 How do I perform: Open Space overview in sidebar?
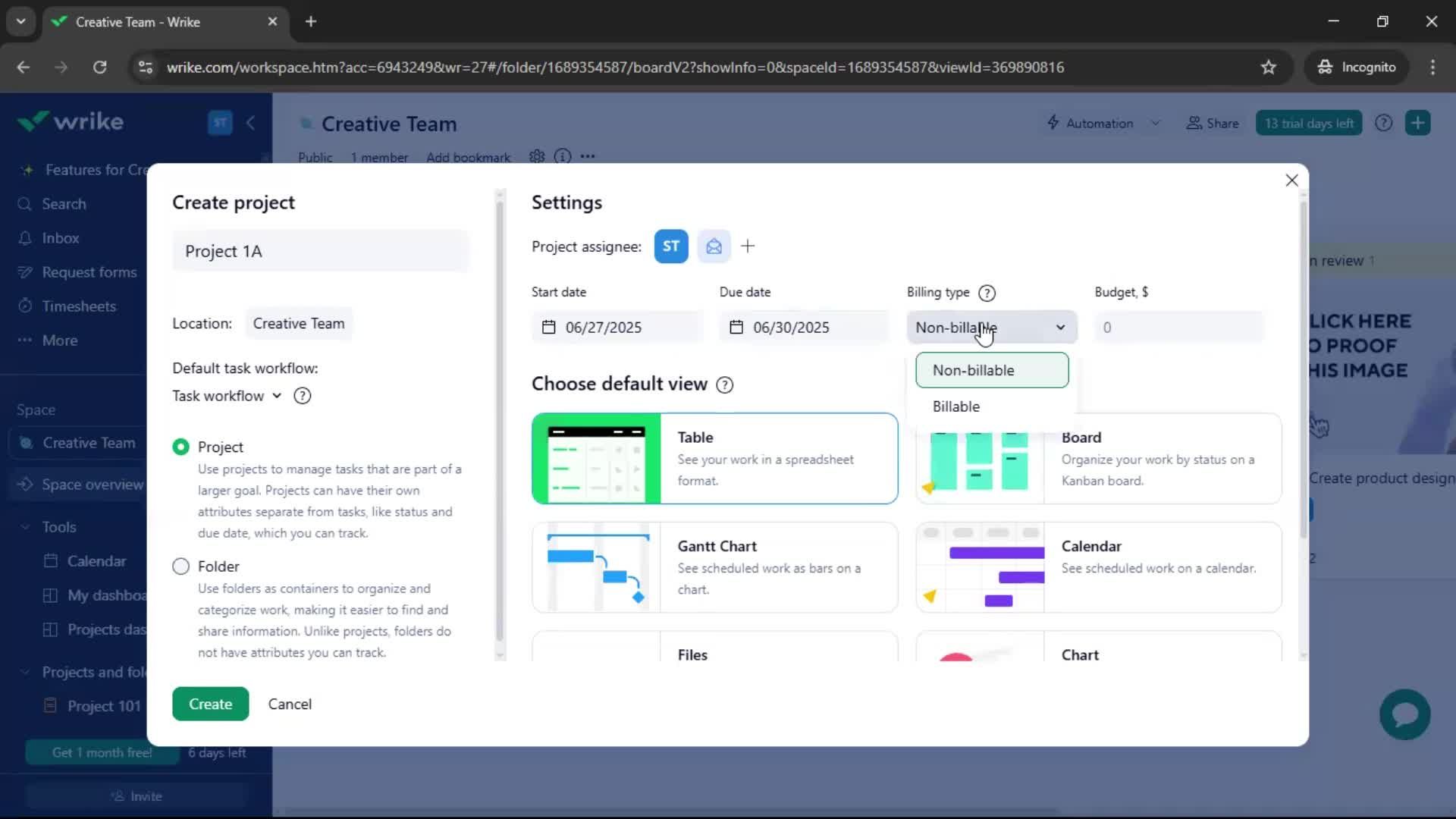(93, 485)
